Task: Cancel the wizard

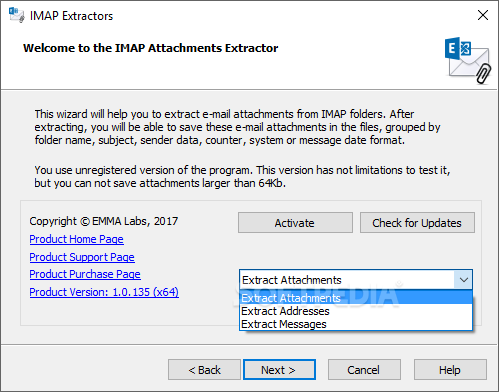Action: [364, 370]
